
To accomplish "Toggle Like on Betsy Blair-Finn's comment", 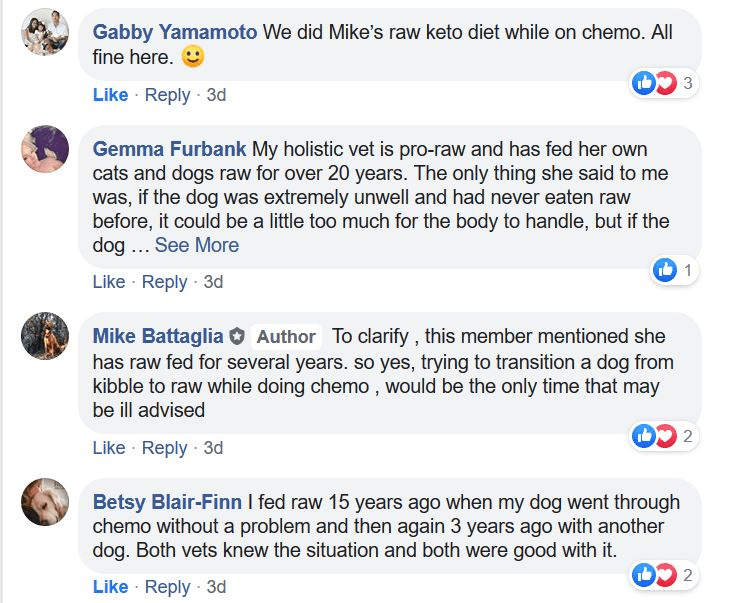I will coord(110,587).
